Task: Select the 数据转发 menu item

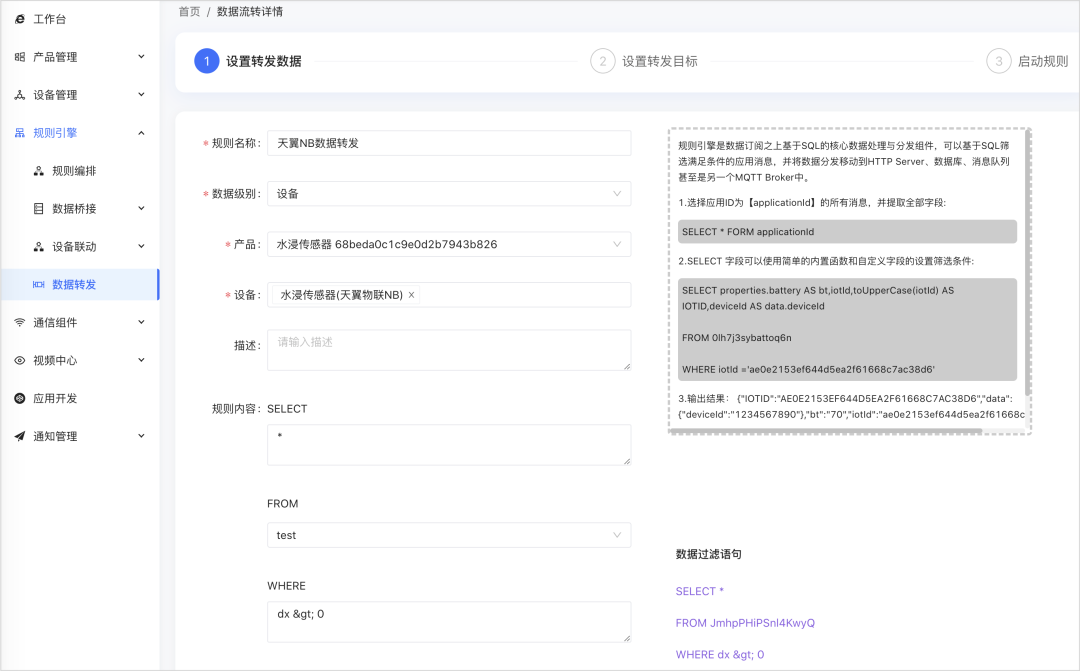Action: (80, 285)
